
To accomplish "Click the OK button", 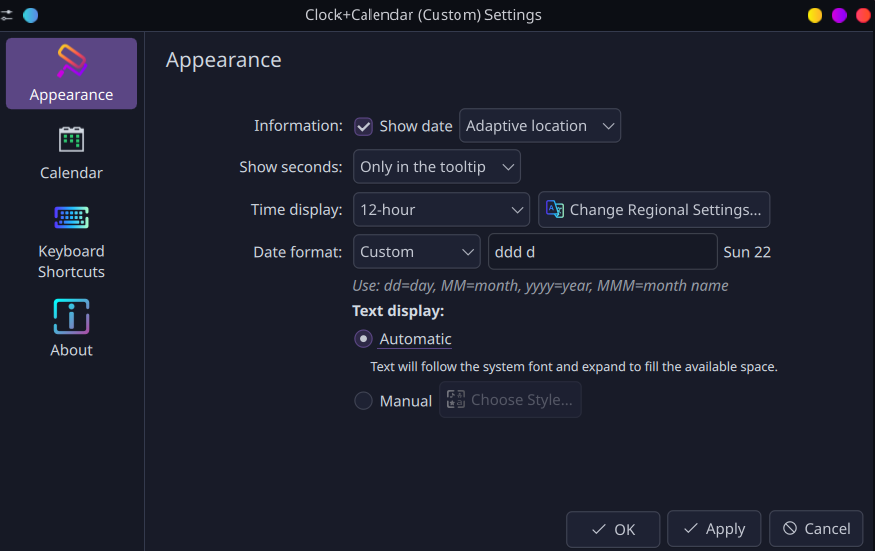I will tap(613, 529).
